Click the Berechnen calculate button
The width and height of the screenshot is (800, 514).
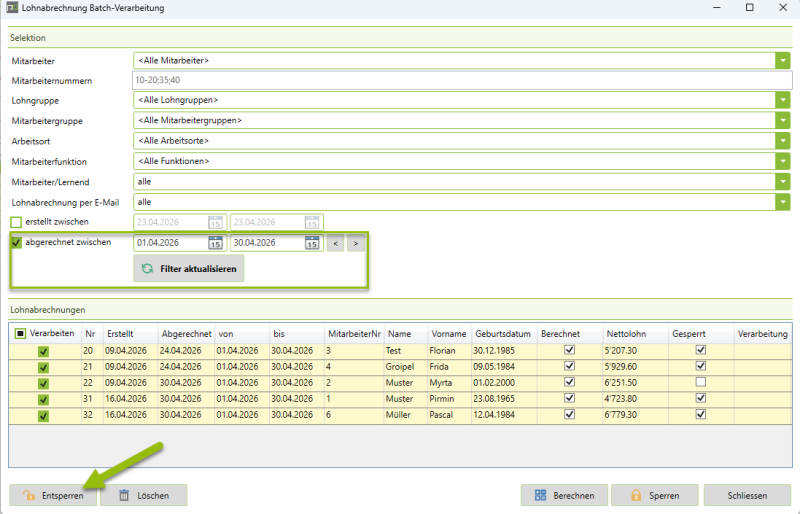(565, 495)
